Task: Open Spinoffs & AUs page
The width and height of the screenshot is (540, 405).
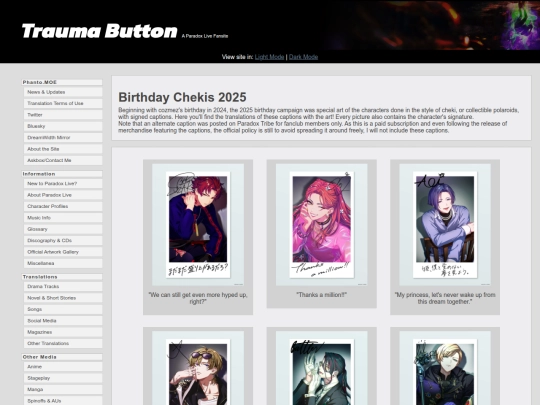Action: click(x=63, y=401)
